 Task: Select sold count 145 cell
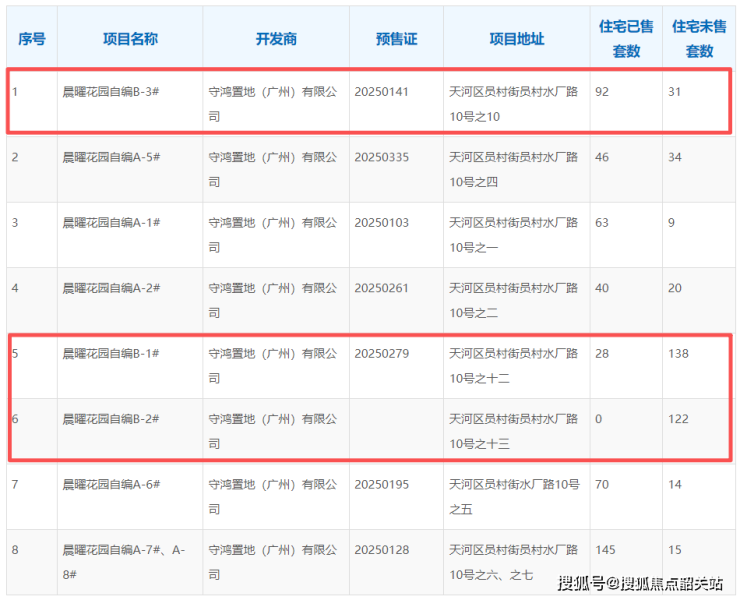coord(605,549)
